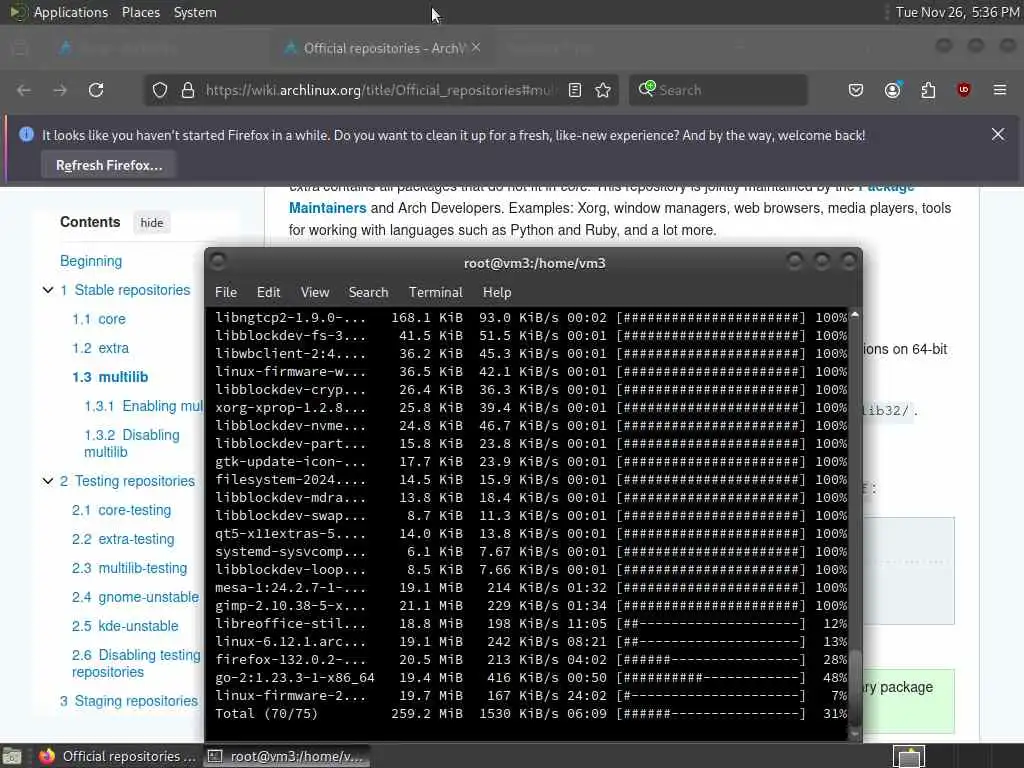Close the Official repositories tab
This screenshot has height=768, width=1024.
coord(476,47)
